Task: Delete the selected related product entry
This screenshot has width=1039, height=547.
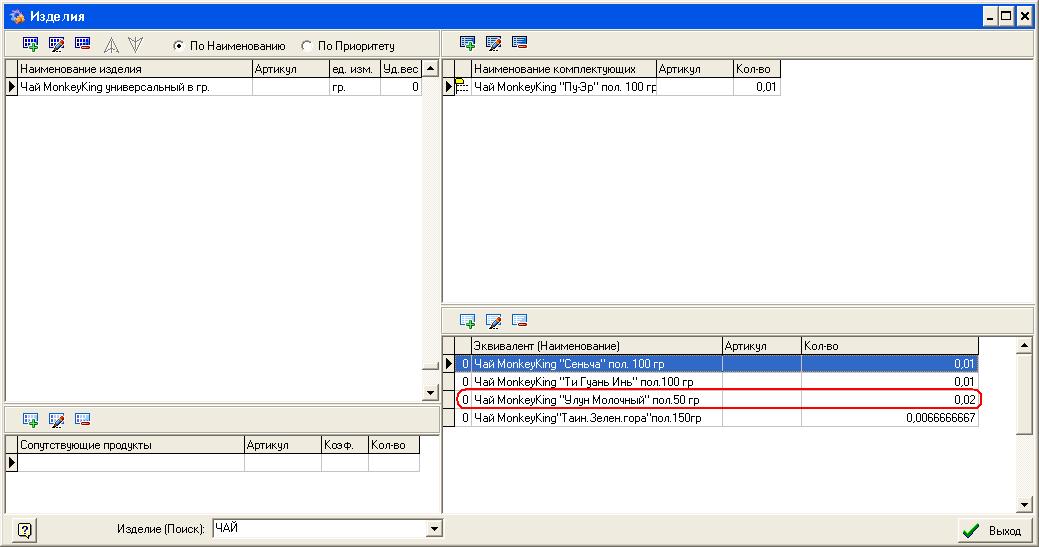Action: click(83, 419)
